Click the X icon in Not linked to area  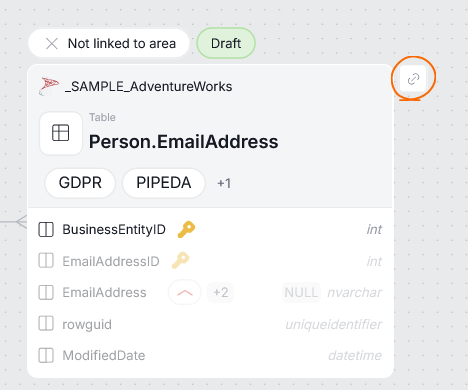point(52,44)
